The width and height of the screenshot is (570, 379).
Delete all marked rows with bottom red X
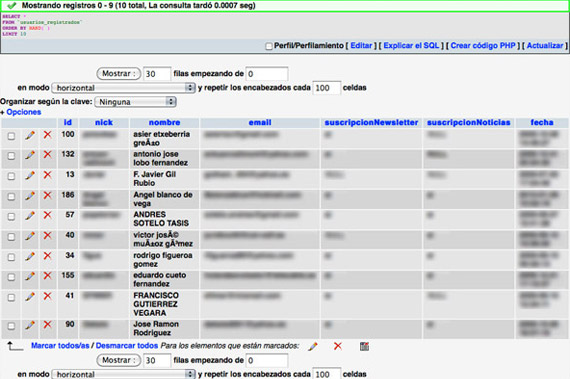point(338,346)
